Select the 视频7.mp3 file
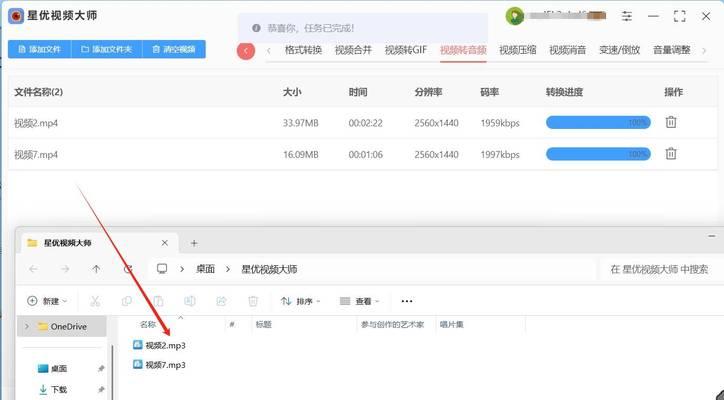This screenshot has width=724, height=400. [x=159, y=364]
